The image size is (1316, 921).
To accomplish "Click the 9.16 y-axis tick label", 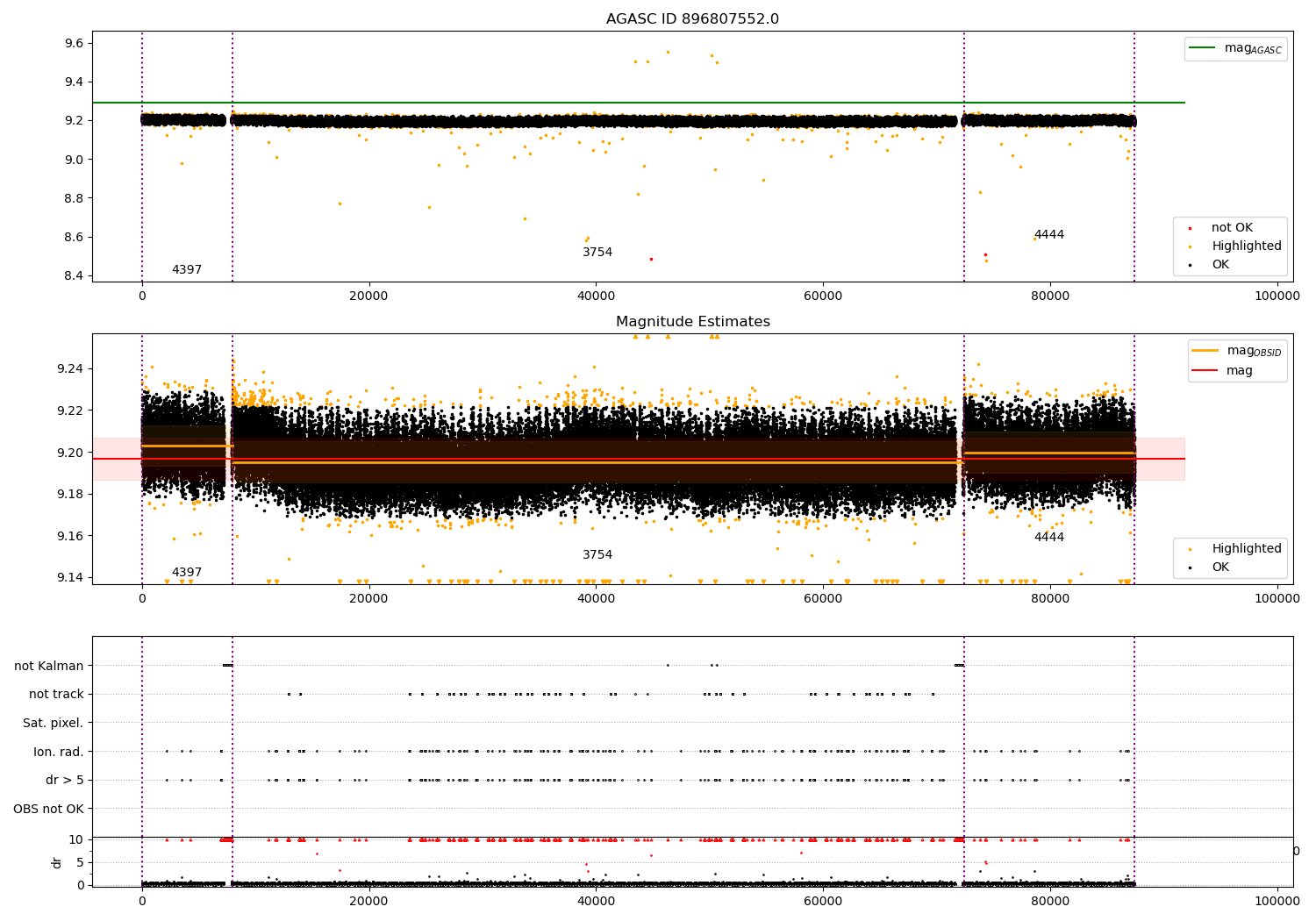I will pos(70,536).
